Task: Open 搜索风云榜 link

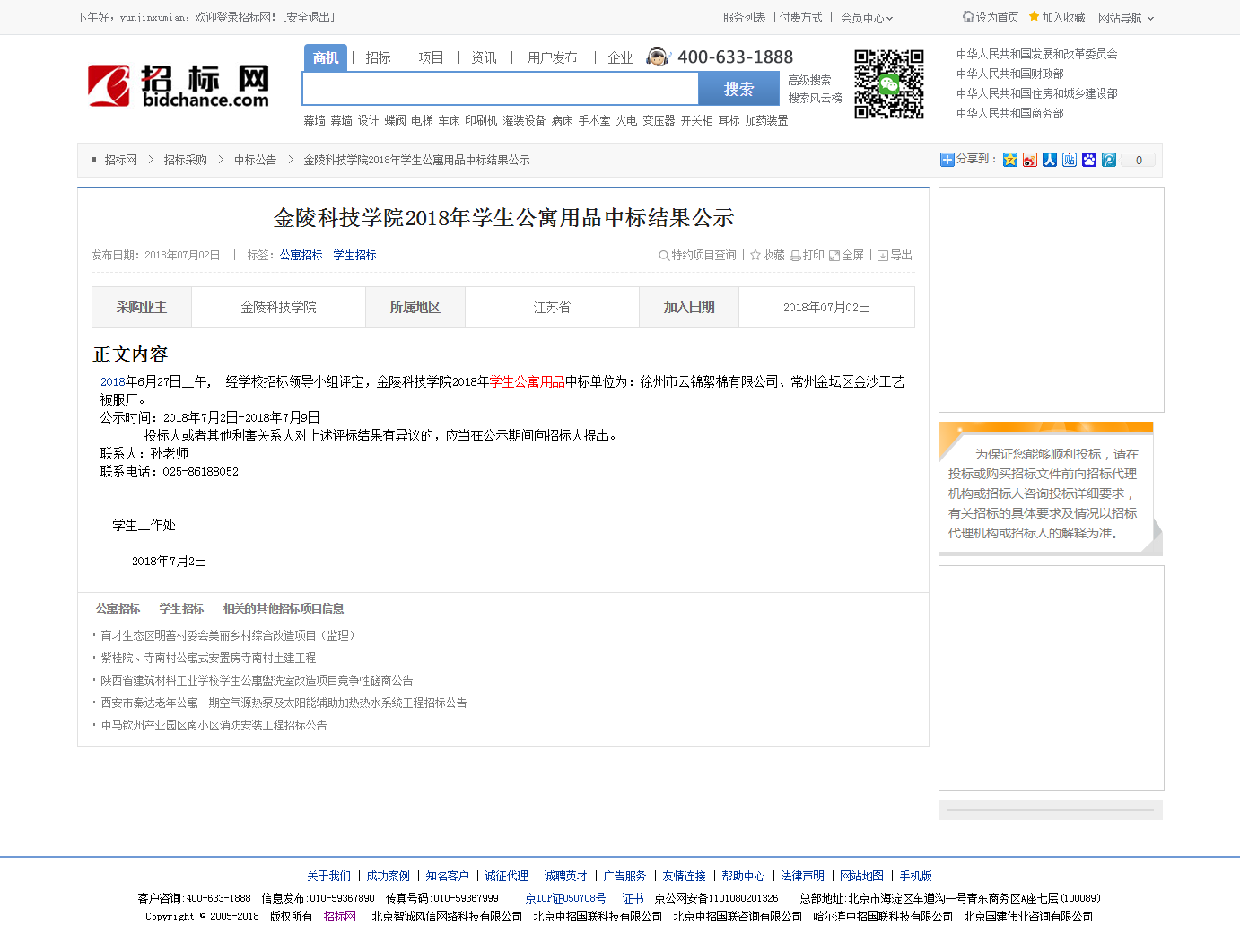Action: pos(815,98)
